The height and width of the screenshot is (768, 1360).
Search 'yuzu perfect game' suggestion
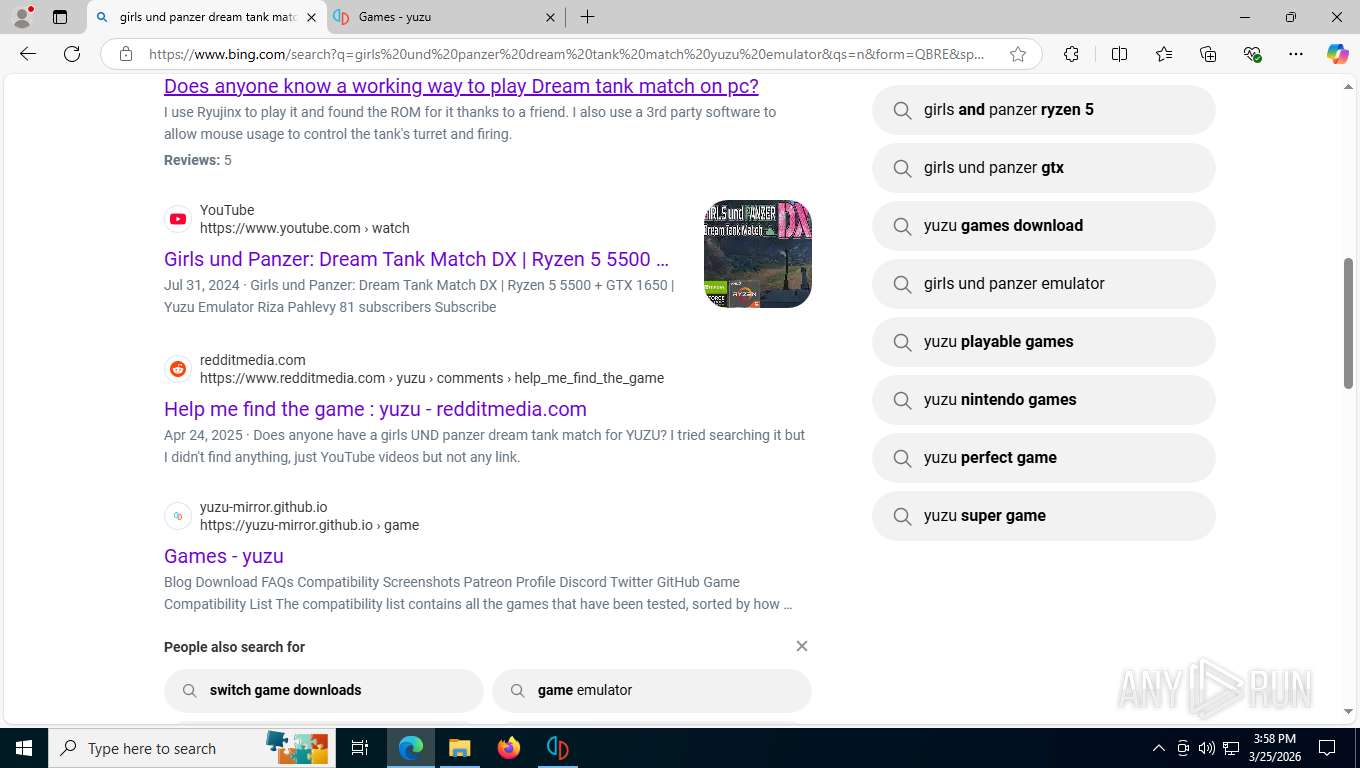tap(1044, 458)
